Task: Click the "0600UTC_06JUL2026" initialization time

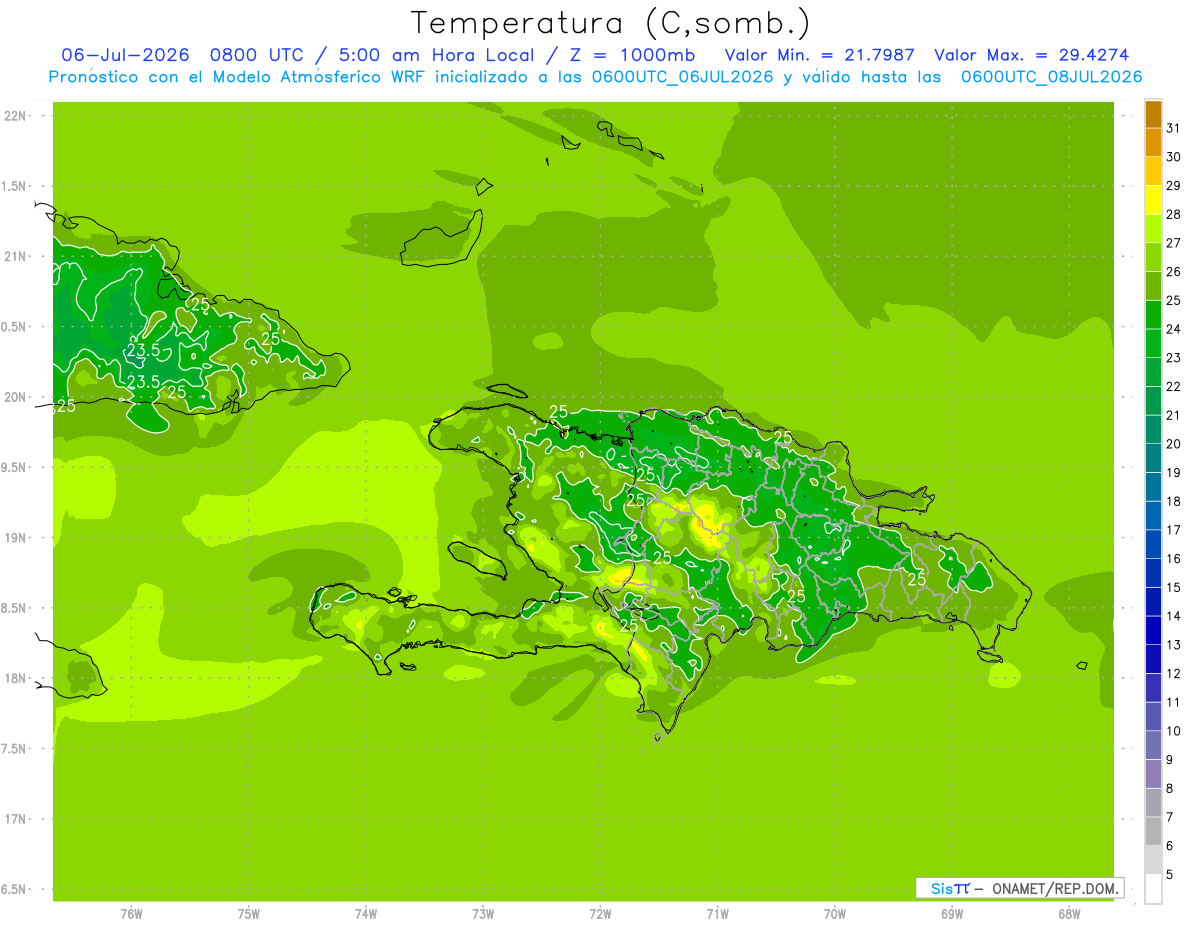Action: (682, 77)
